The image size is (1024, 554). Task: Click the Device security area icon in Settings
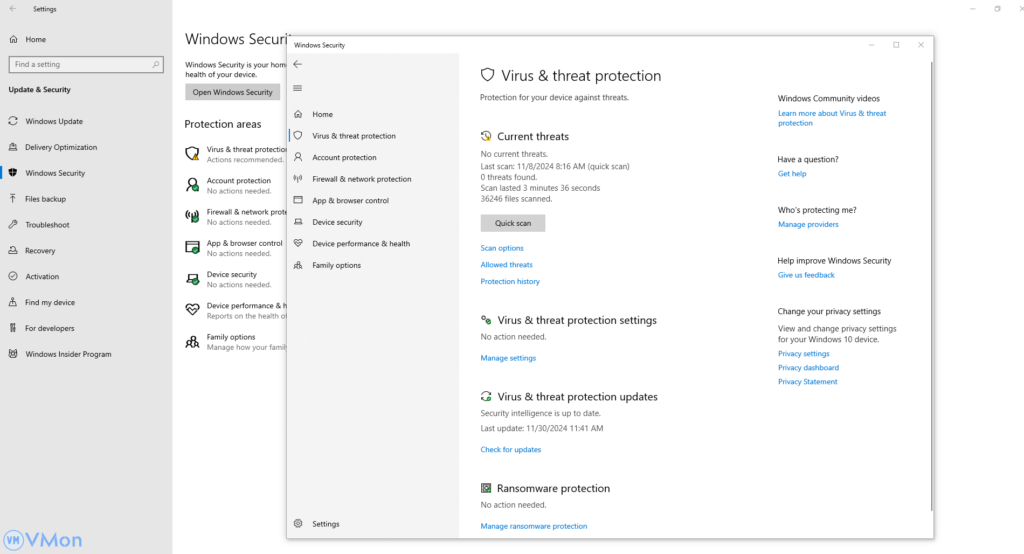pyautogui.click(x=193, y=279)
